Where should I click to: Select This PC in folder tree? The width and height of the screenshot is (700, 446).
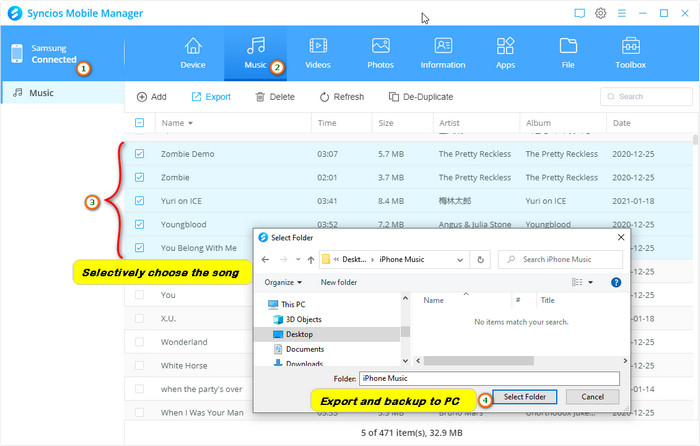pyautogui.click(x=286, y=304)
